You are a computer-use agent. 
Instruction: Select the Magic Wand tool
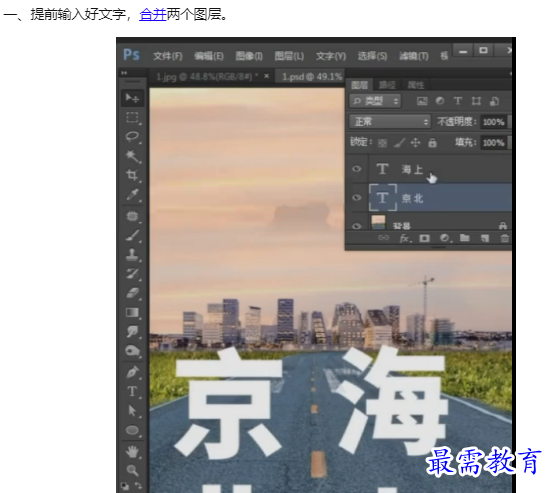coord(132,156)
